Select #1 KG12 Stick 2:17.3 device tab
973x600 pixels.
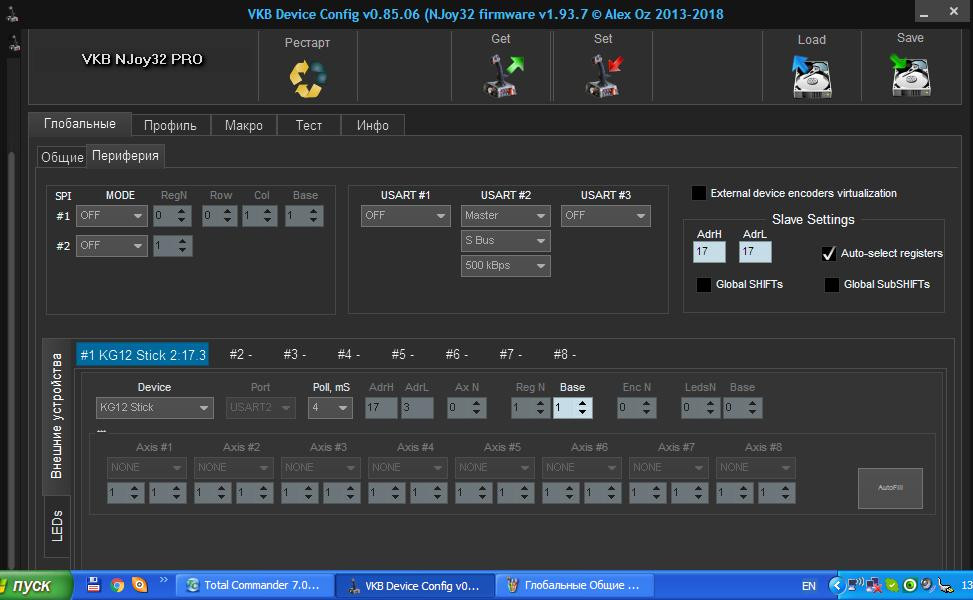[x=143, y=355]
